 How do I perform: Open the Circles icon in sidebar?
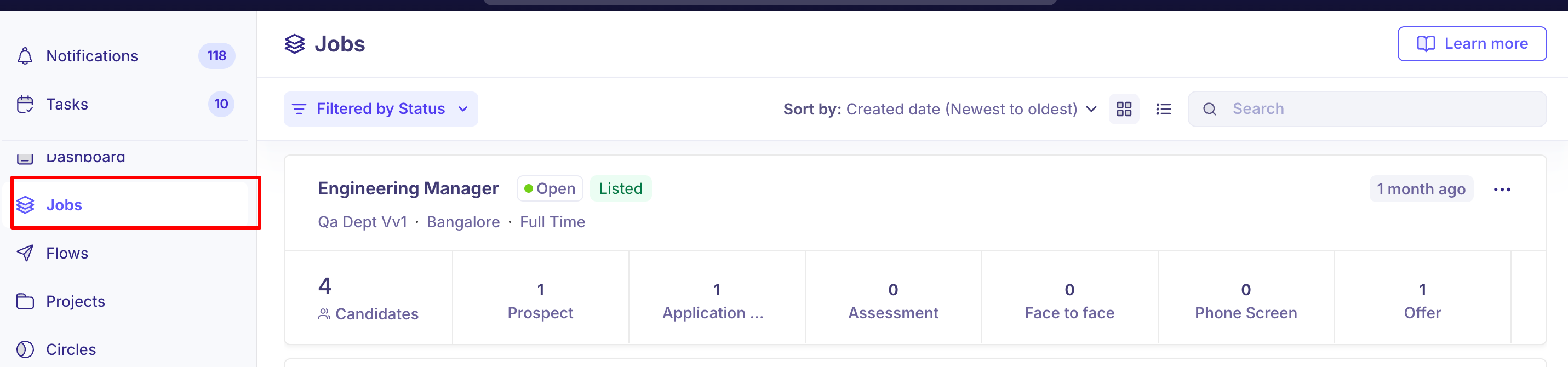25,349
